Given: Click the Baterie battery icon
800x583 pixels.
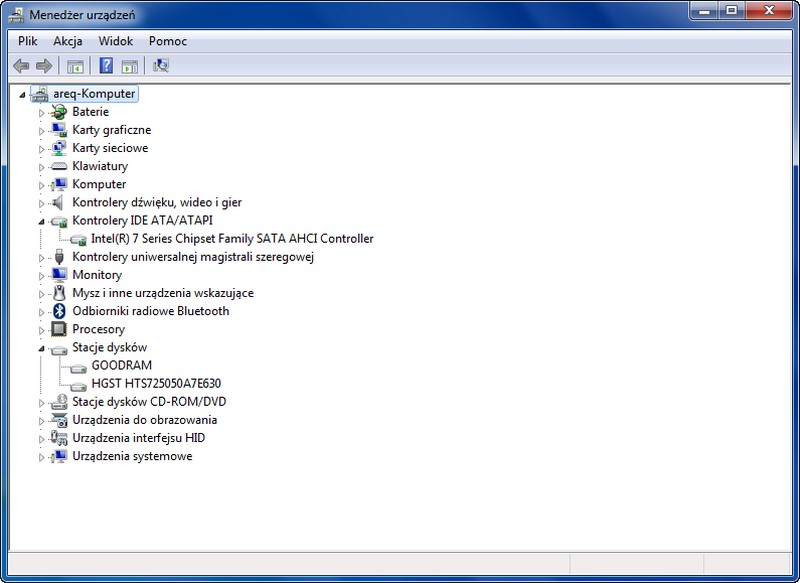Looking at the screenshot, I should pos(59,112).
